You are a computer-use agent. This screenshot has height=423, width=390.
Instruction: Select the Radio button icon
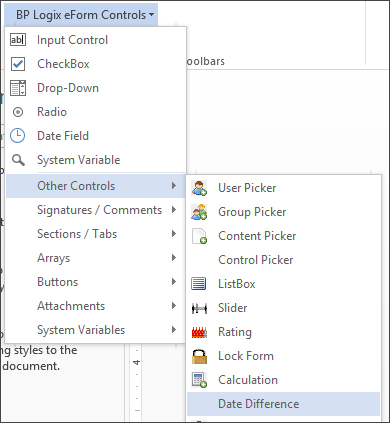[18, 112]
